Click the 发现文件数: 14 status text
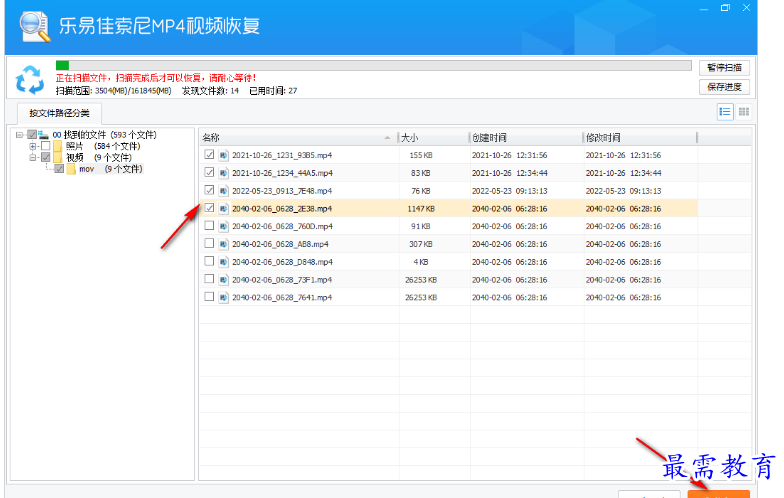Screen dimensions: 784x498 pyautogui.click(x=210, y=90)
